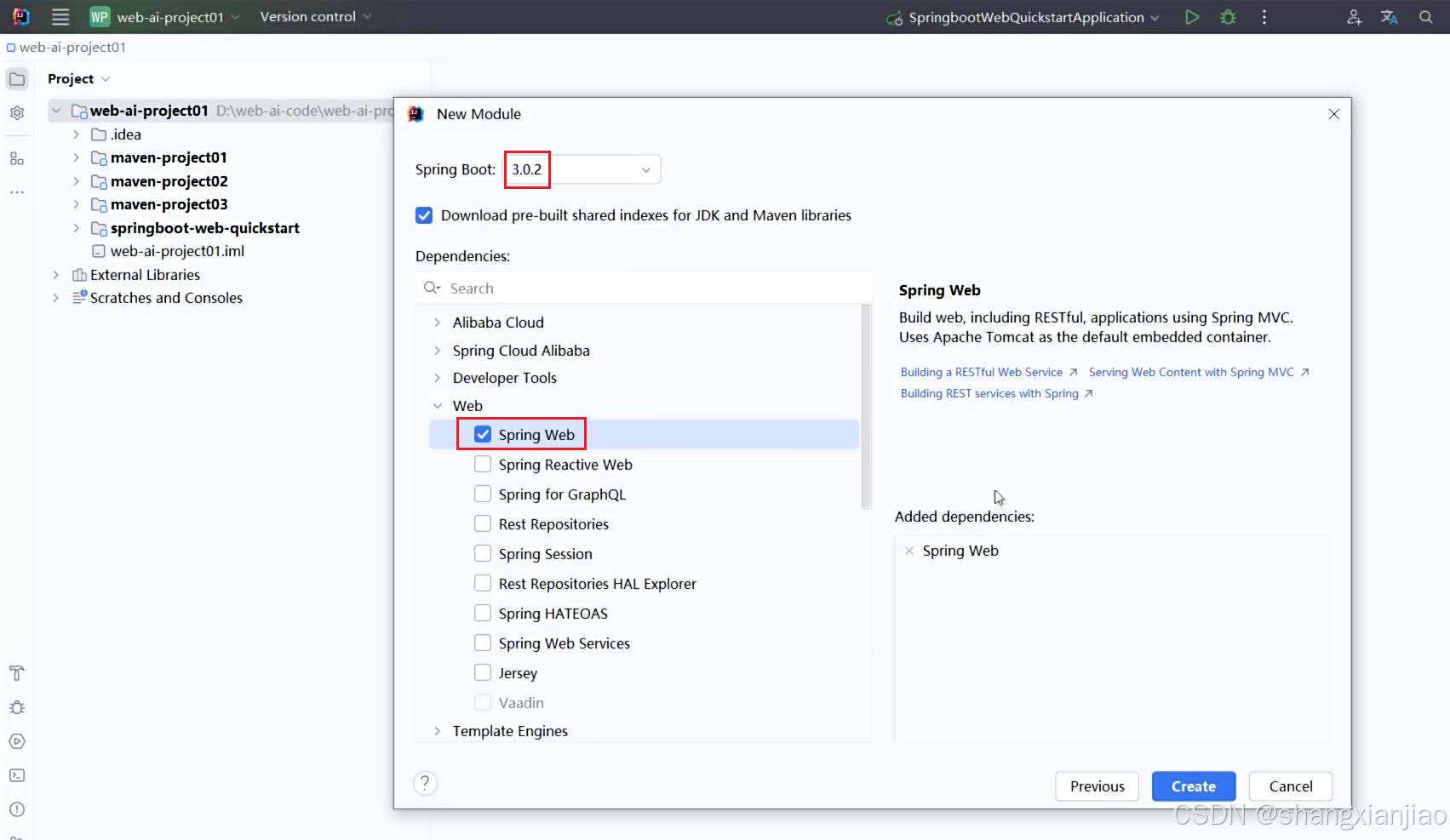Open the Spring Boot version dropdown
This screenshot has width=1450, height=840.
pyautogui.click(x=582, y=169)
